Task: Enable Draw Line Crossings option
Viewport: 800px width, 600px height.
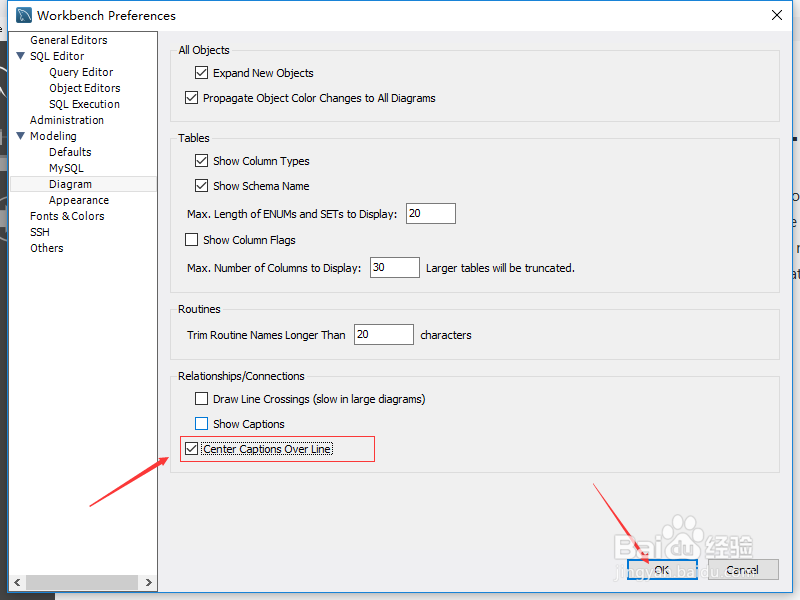Action: point(202,398)
